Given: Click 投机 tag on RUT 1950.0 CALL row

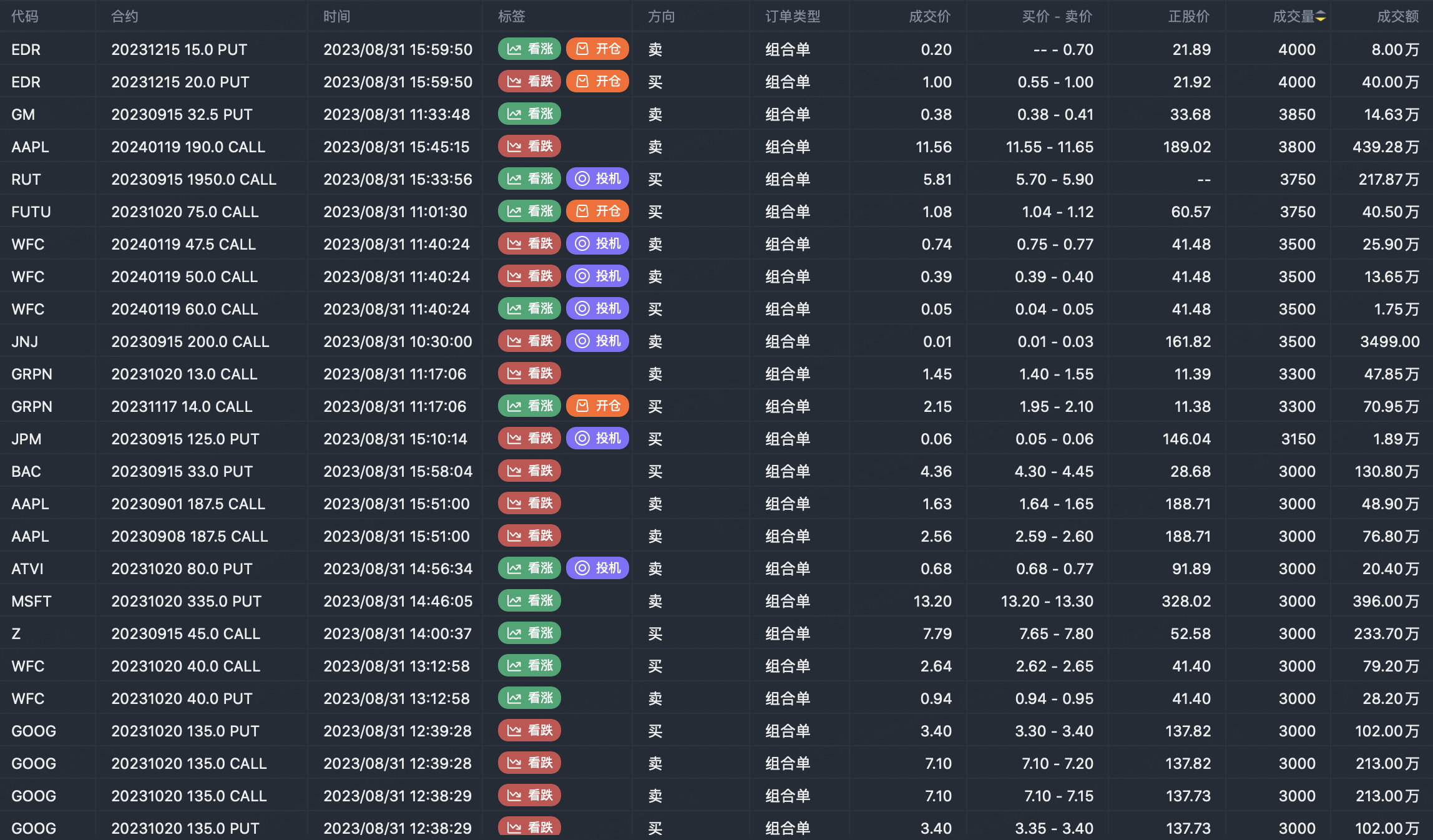Looking at the screenshot, I should pos(597,179).
